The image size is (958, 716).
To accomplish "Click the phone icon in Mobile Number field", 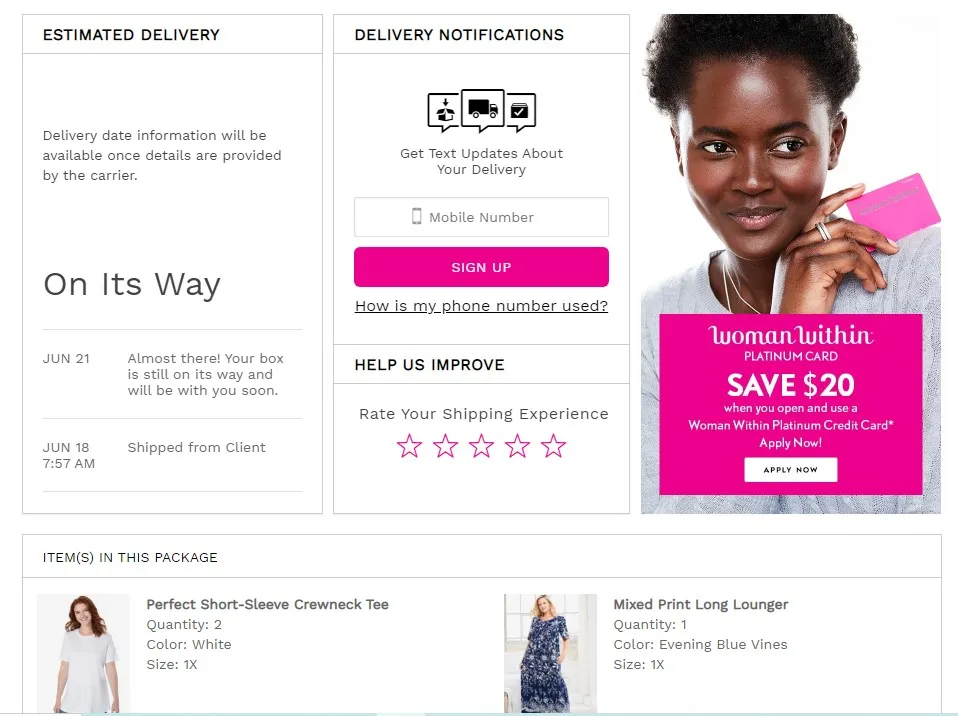I will [417, 216].
